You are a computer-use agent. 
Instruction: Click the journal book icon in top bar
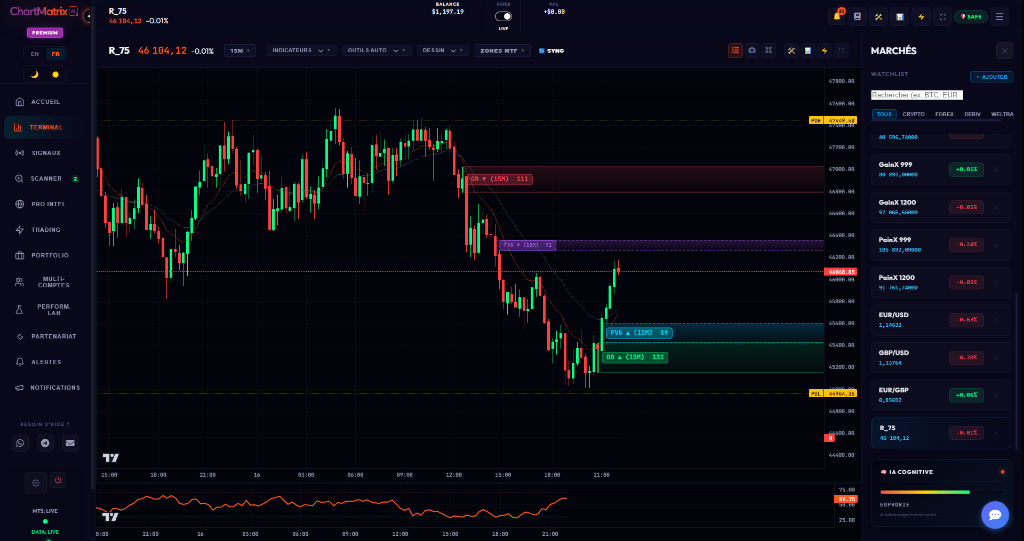coord(857,16)
